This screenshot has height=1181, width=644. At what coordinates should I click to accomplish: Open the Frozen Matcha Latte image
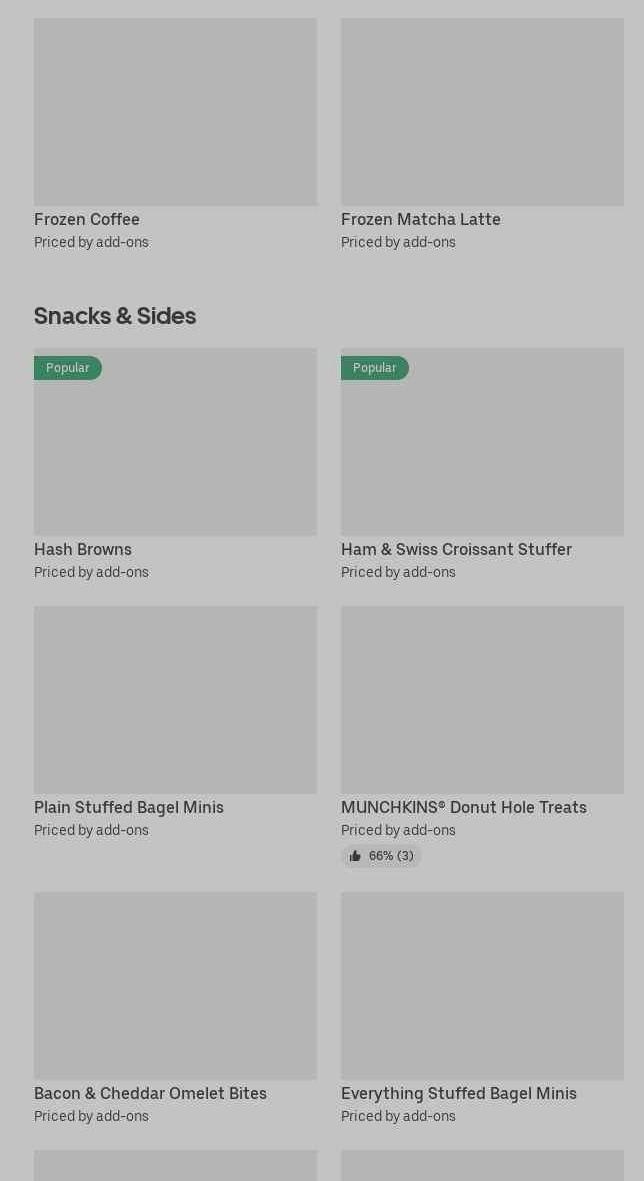(x=482, y=111)
